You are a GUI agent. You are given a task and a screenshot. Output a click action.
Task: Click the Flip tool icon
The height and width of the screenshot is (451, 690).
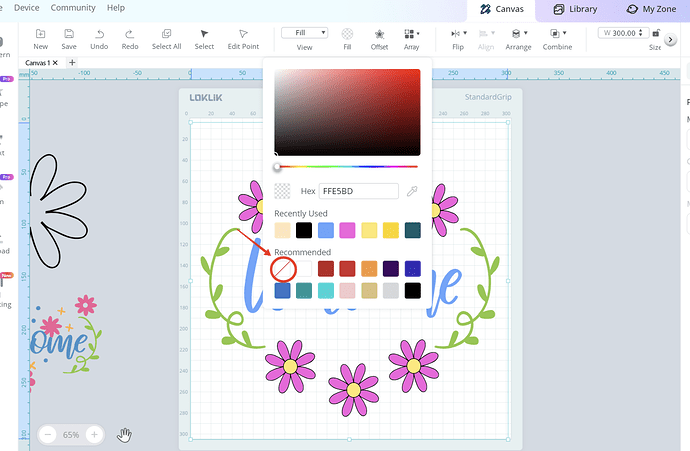[455, 33]
